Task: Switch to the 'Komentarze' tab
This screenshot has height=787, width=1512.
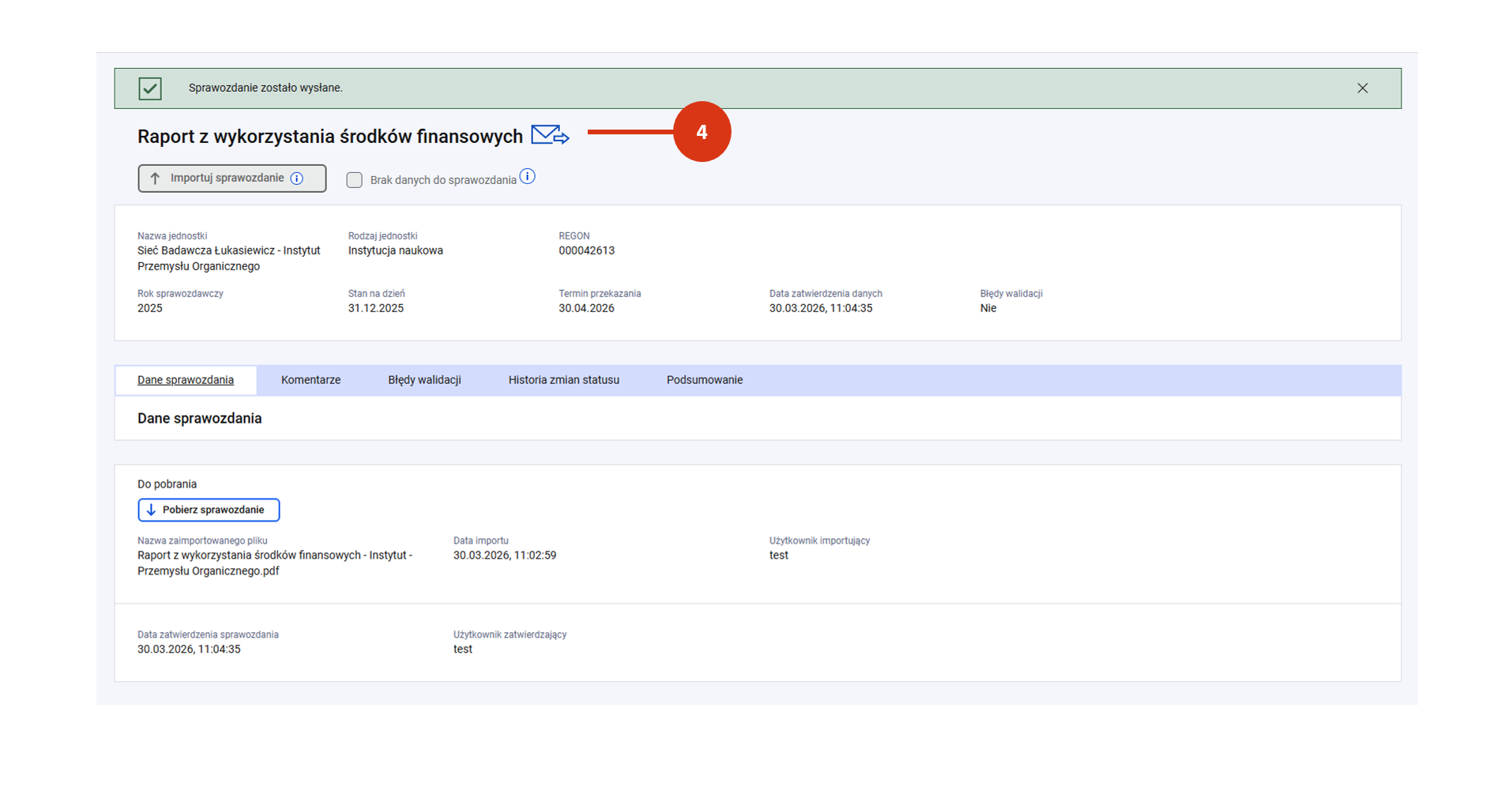Action: click(310, 380)
